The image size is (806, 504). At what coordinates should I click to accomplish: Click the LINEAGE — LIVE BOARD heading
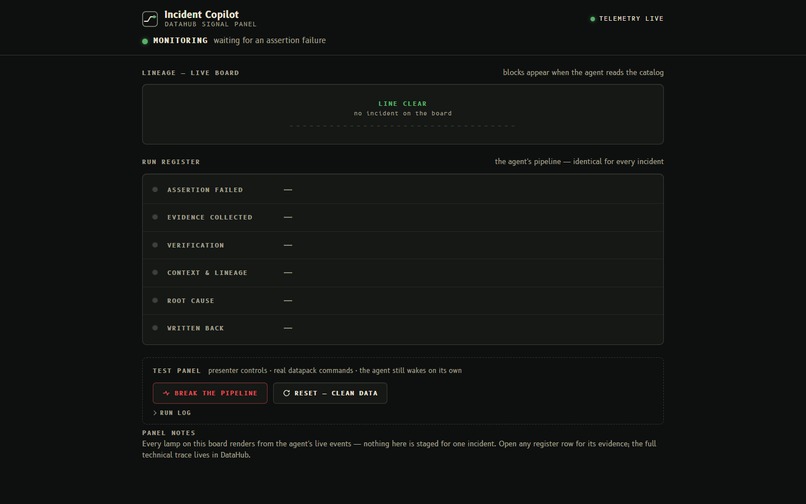pos(190,73)
